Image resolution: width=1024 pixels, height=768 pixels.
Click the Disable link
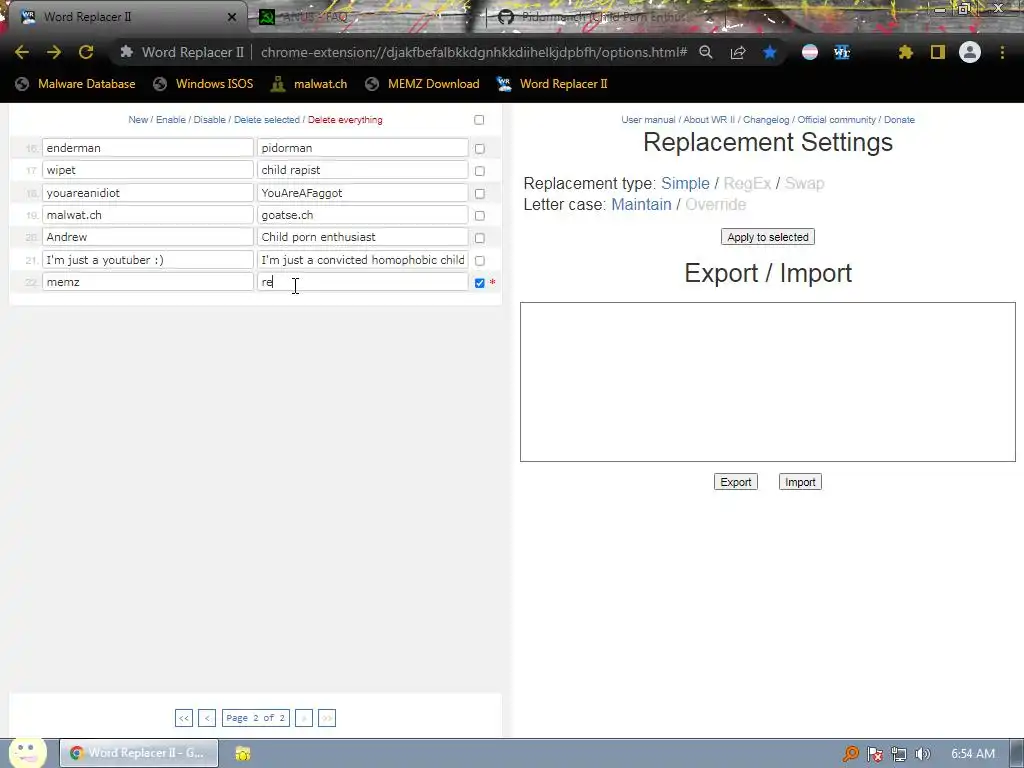point(209,120)
